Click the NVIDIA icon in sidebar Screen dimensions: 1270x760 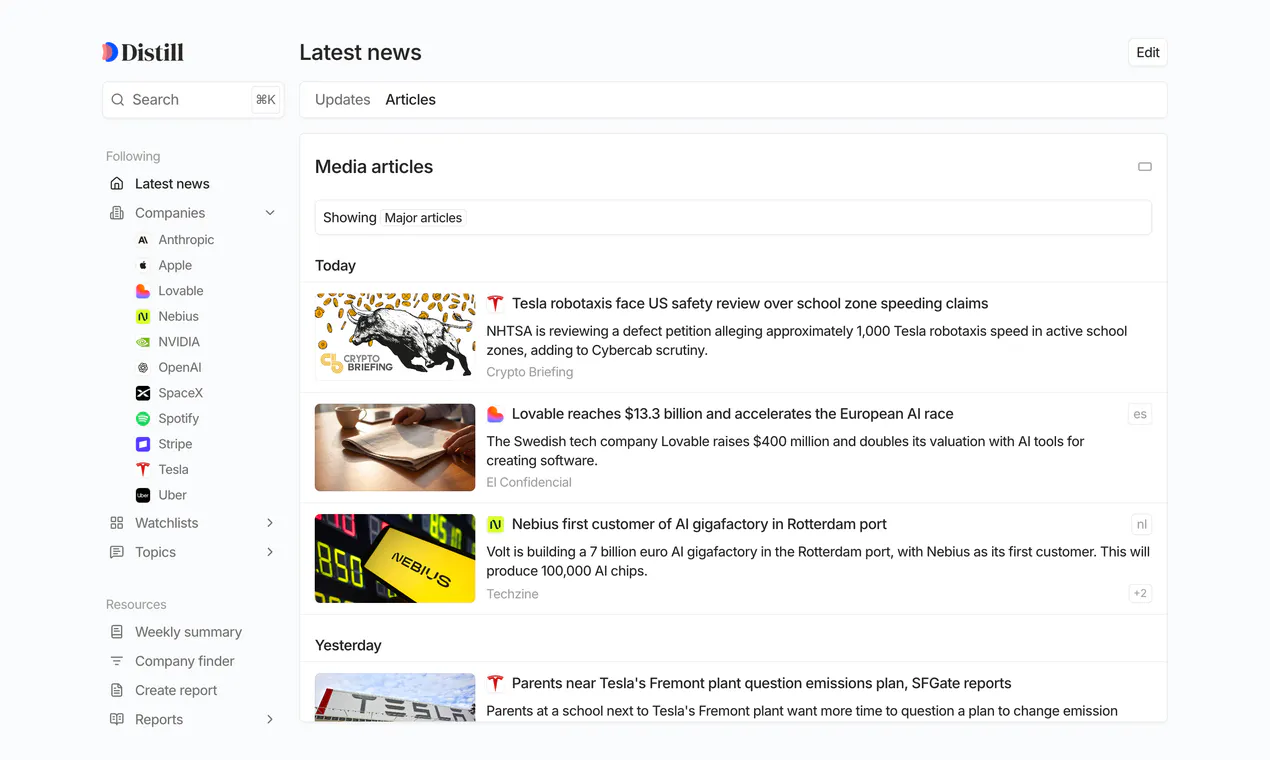click(143, 342)
